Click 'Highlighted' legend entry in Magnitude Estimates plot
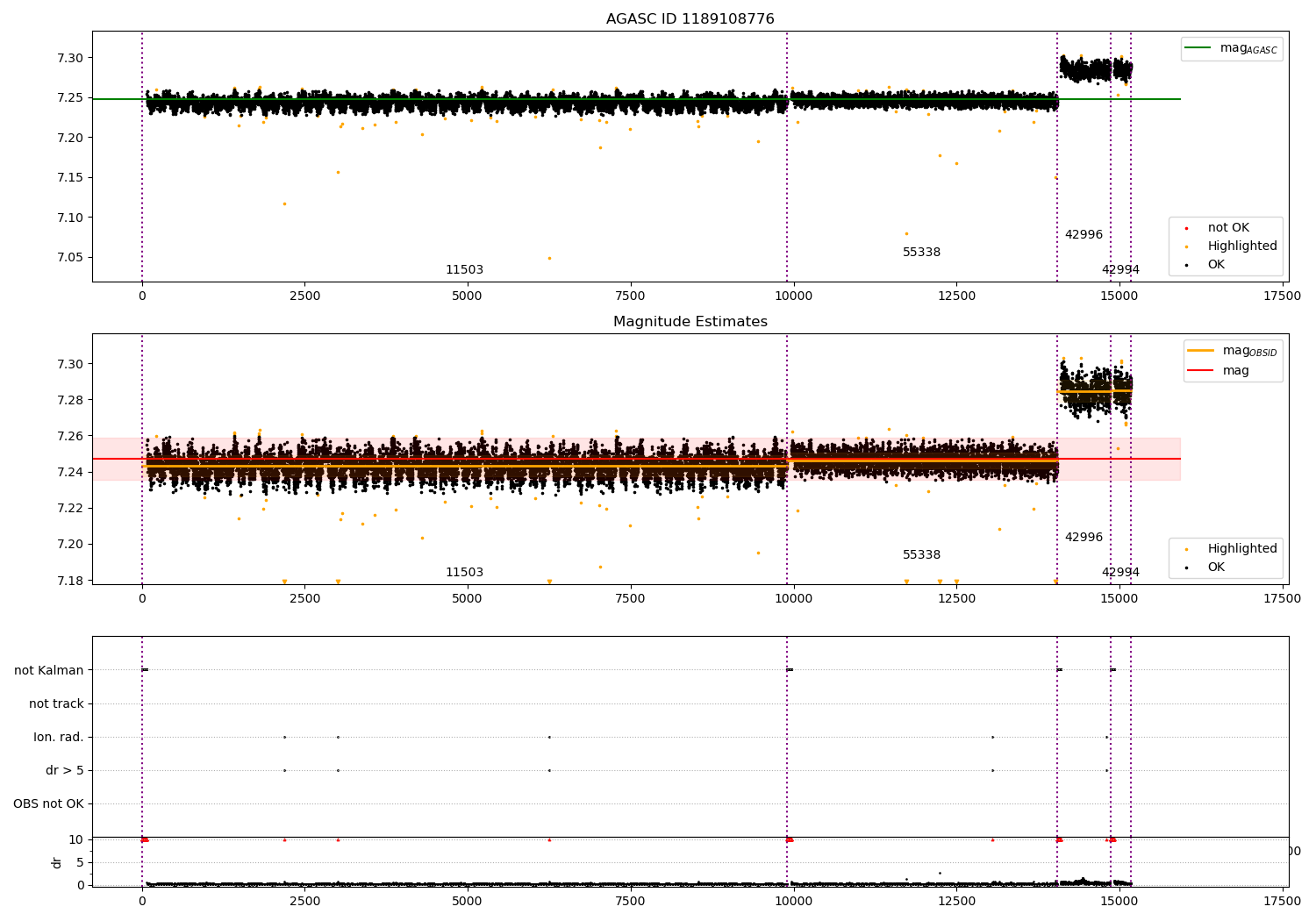The width and height of the screenshot is (1316, 921). (1242, 549)
